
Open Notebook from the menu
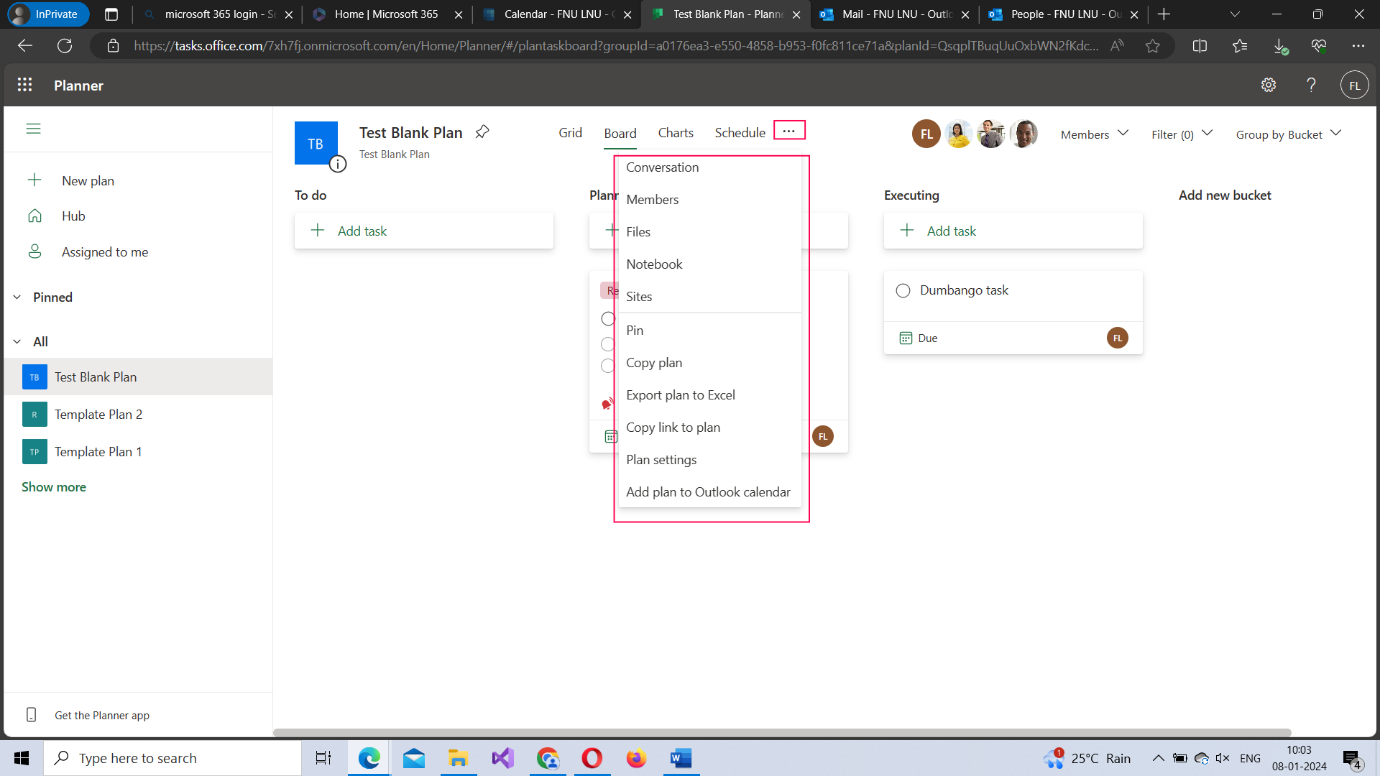710,264
